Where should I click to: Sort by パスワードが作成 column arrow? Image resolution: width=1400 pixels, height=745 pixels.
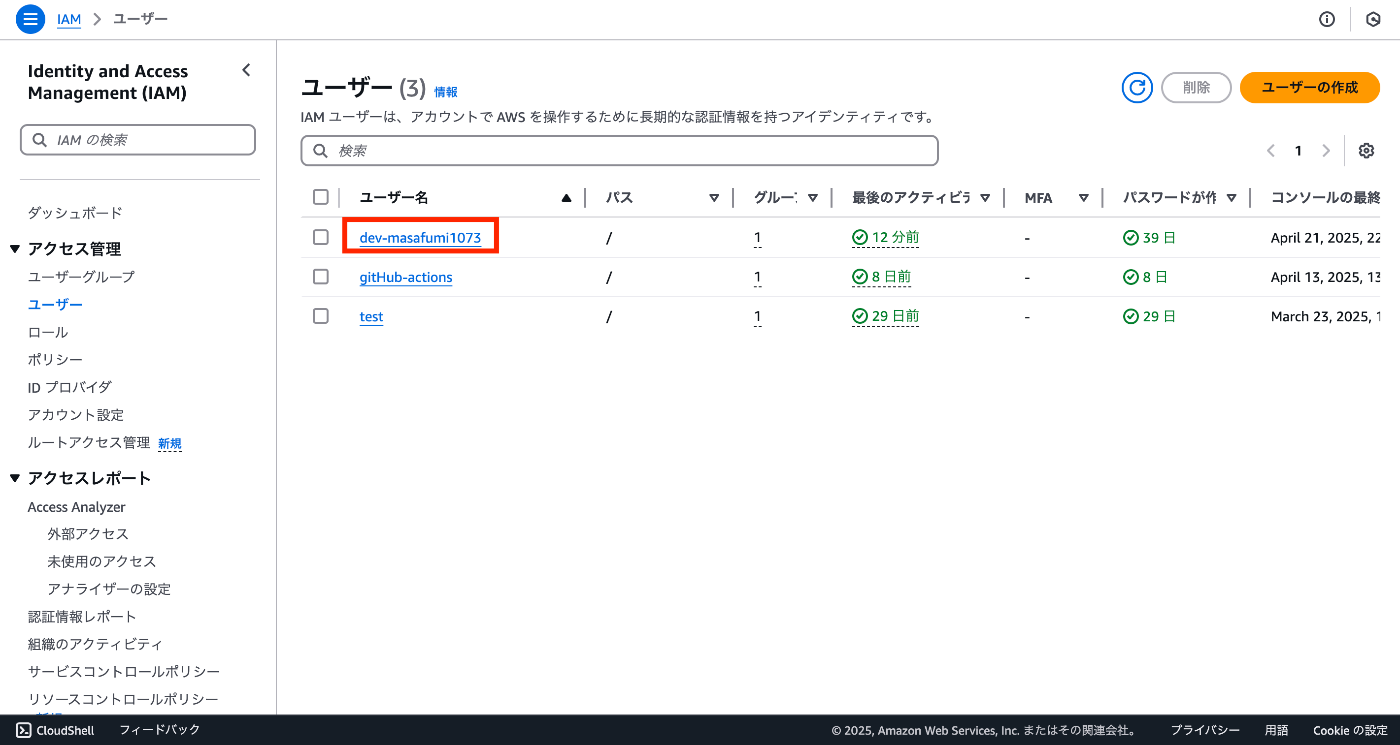[x=1231, y=198]
